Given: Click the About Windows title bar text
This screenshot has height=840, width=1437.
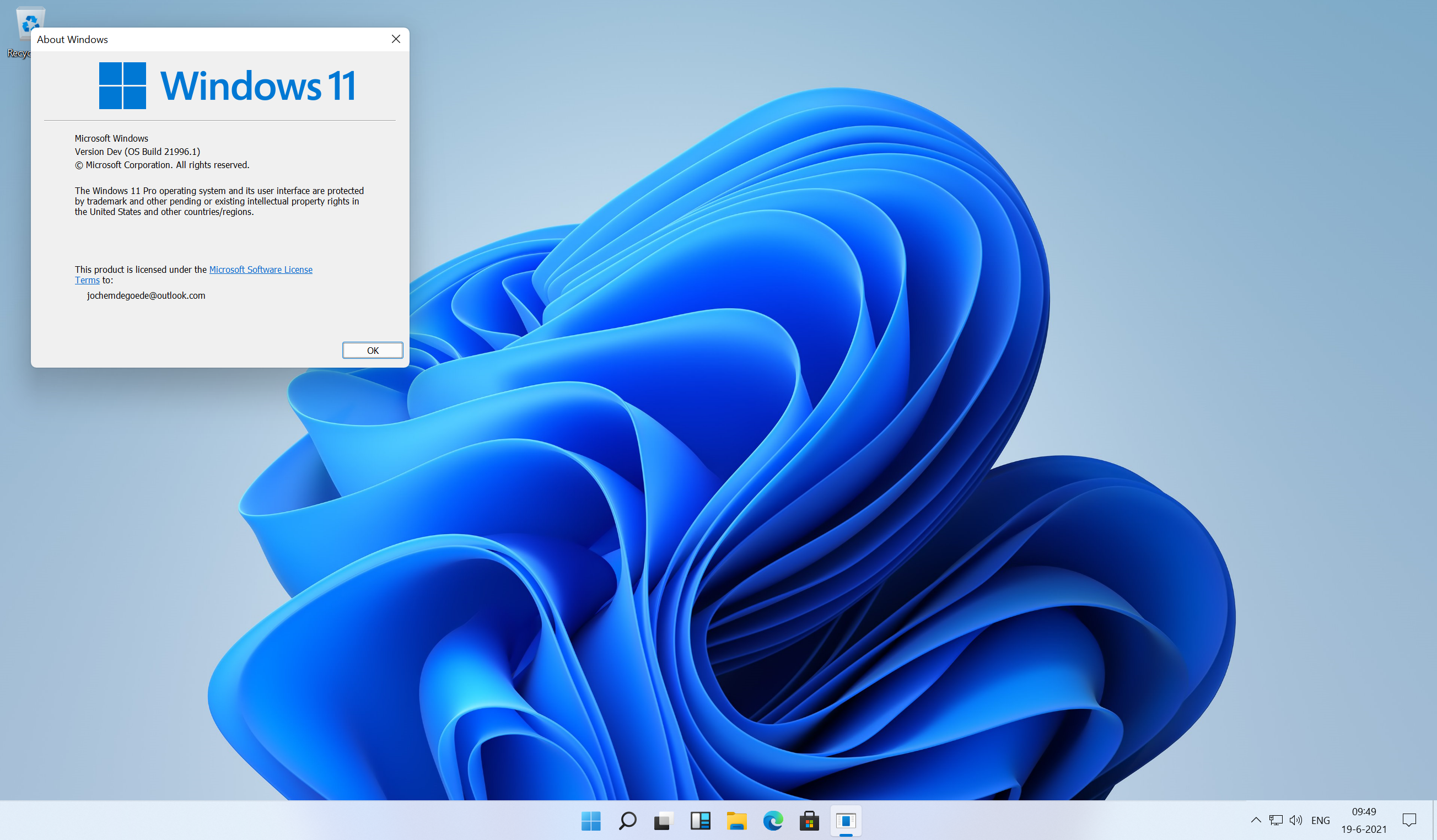Looking at the screenshot, I should pyautogui.click(x=72, y=39).
